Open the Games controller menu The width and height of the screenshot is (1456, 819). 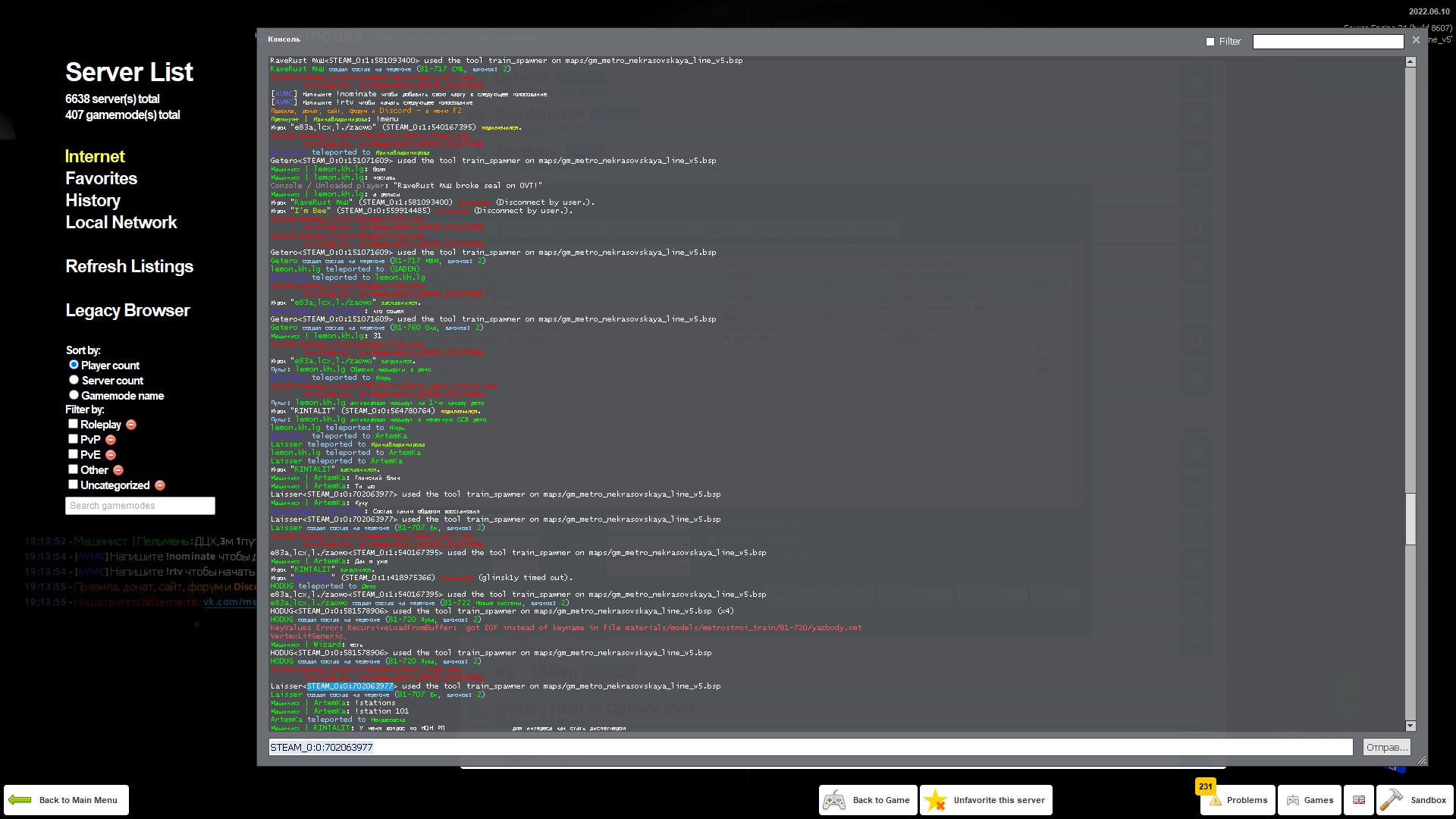pyautogui.click(x=1310, y=800)
